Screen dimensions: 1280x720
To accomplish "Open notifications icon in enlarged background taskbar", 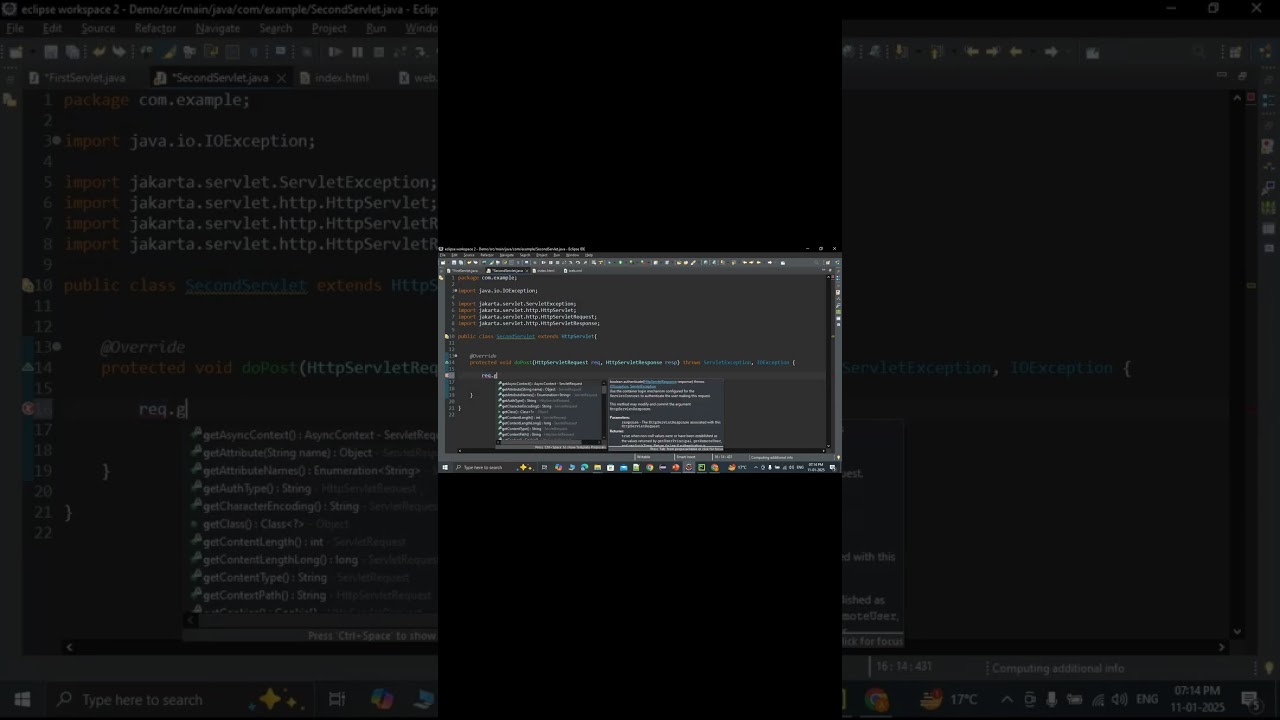I will point(1250,699).
